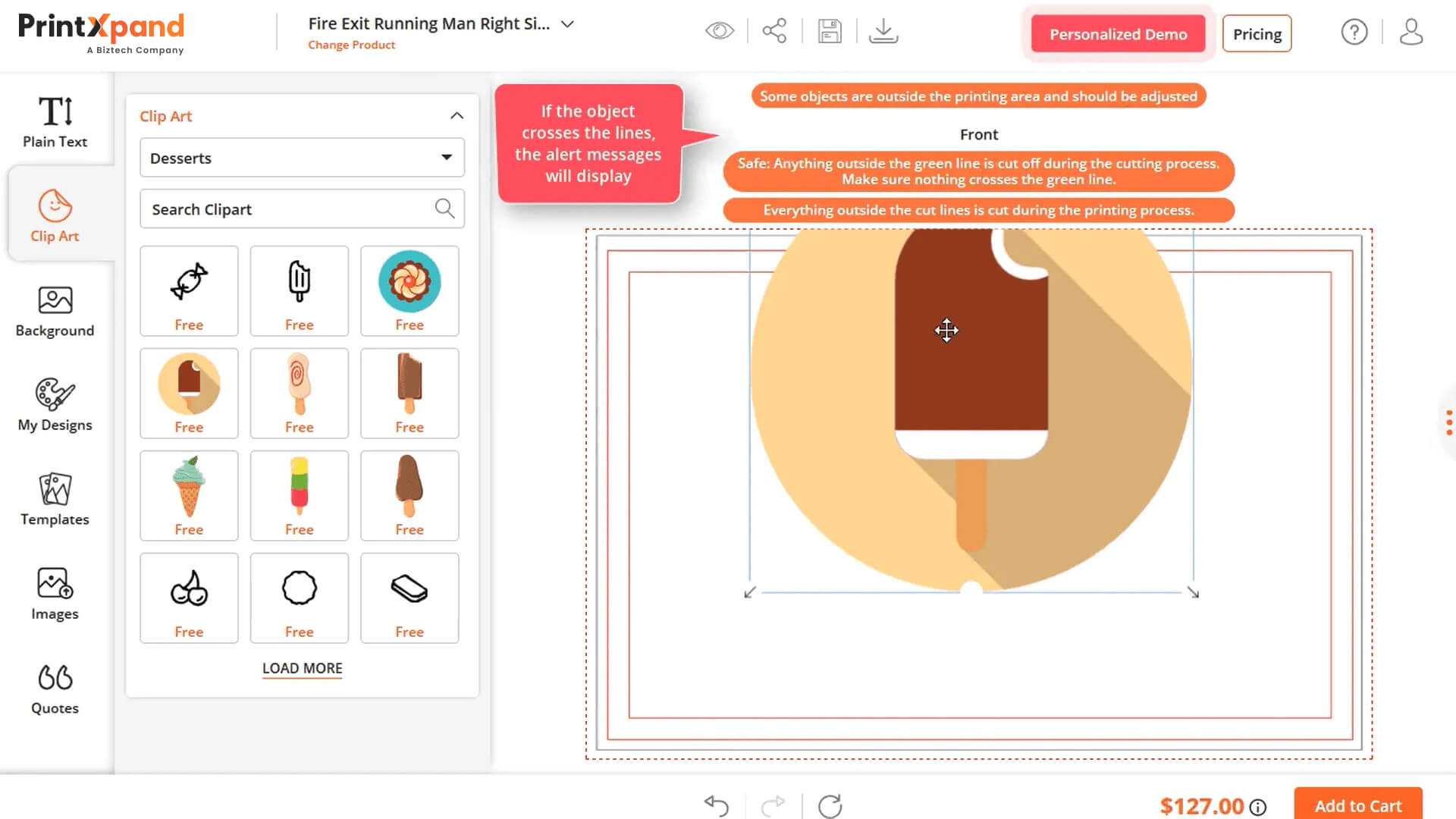Open the Desserts category dropdown

(x=302, y=158)
